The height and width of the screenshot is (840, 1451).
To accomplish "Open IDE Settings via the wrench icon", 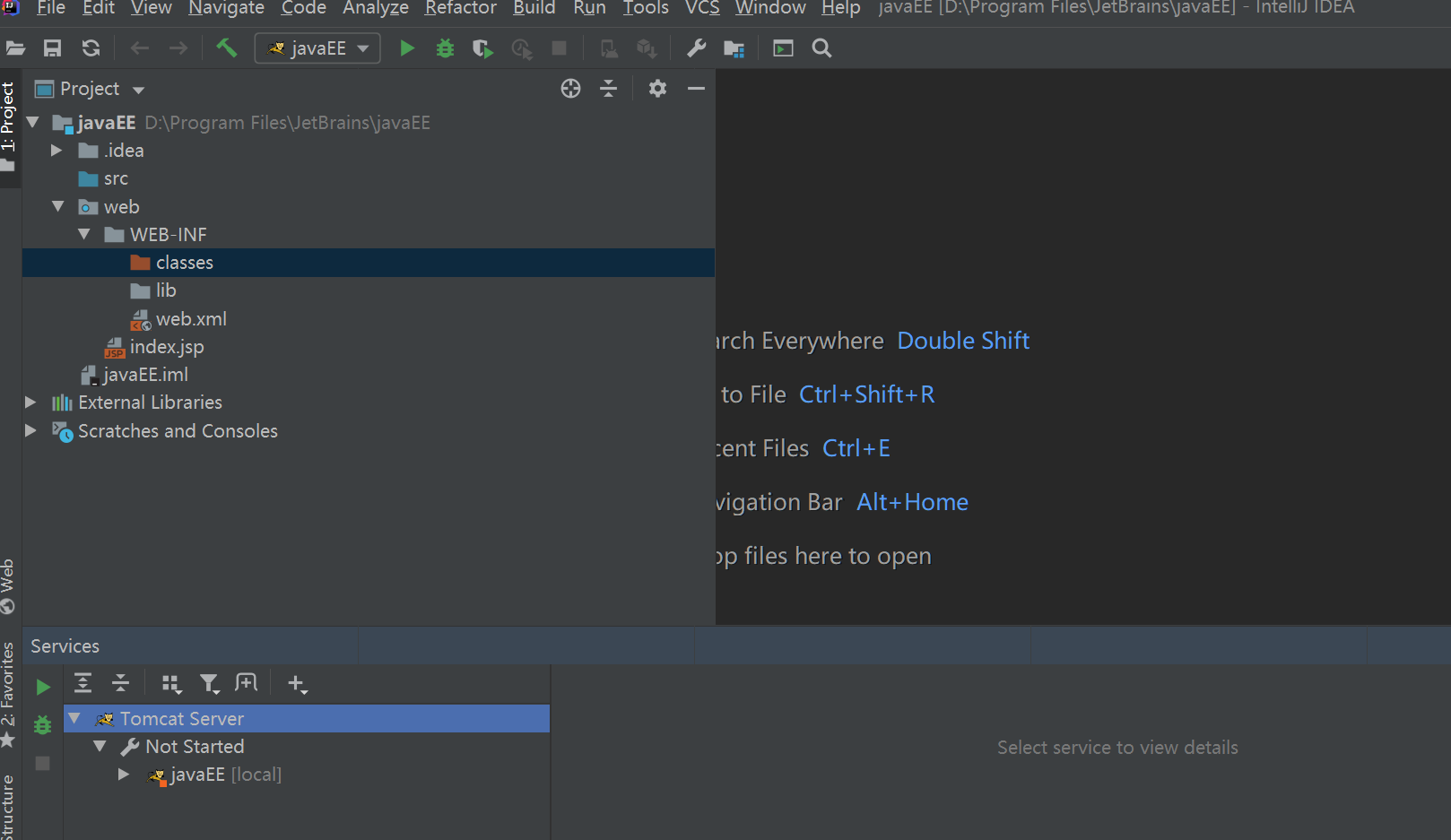I will click(x=695, y=48).
